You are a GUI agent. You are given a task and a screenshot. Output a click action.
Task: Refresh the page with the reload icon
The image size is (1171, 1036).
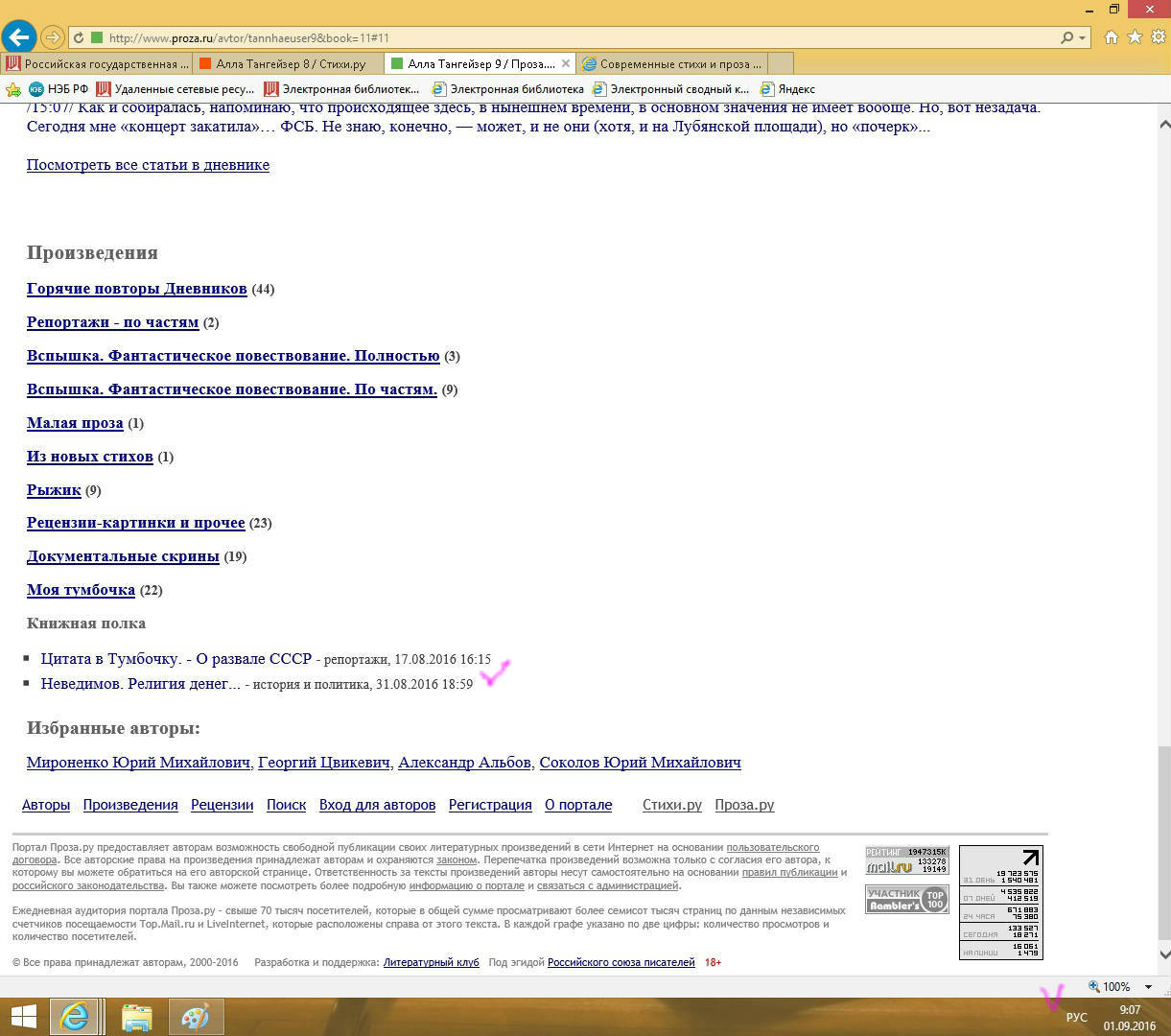[x=79, y=38]
